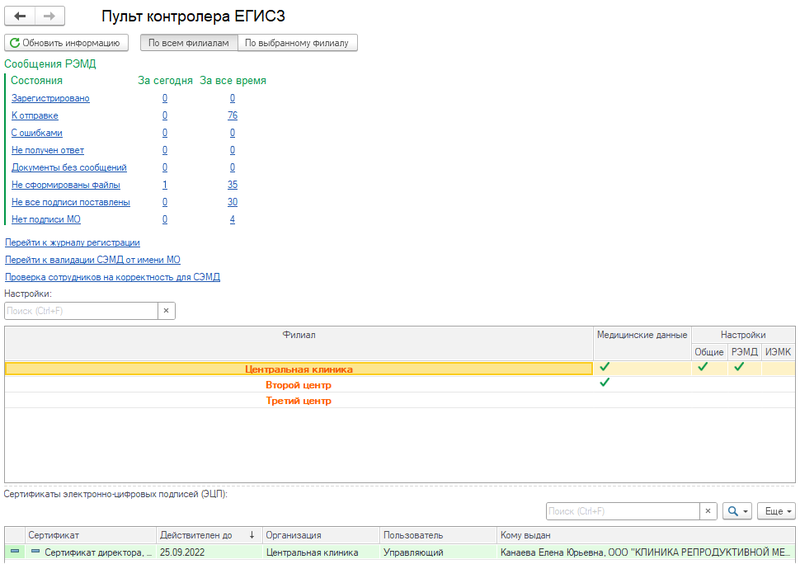Click the Пользователь column header
Screen dimensions: 800x564
(438, 535)
